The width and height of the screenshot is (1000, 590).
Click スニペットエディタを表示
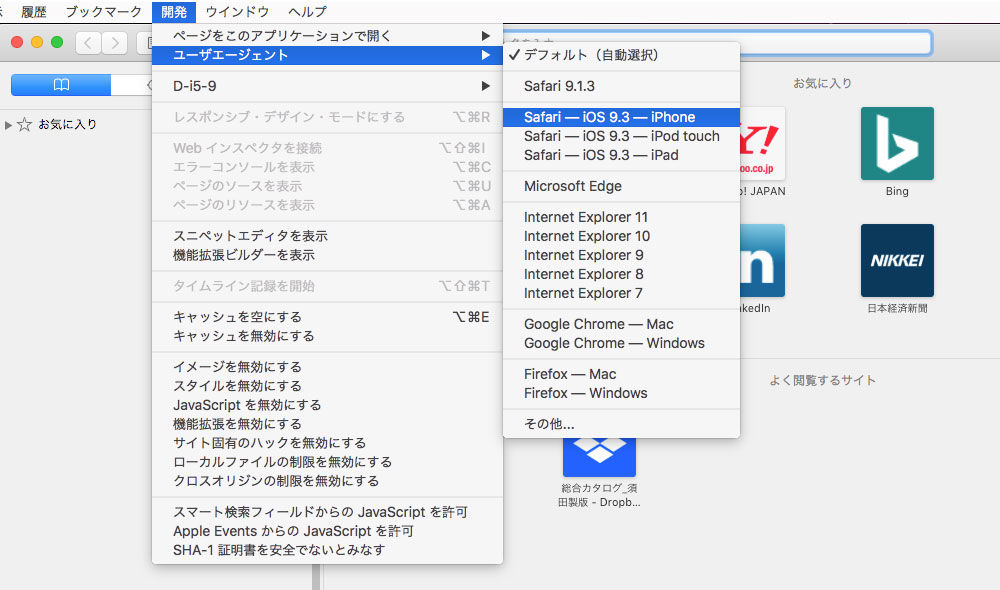[x=327, y=236]
